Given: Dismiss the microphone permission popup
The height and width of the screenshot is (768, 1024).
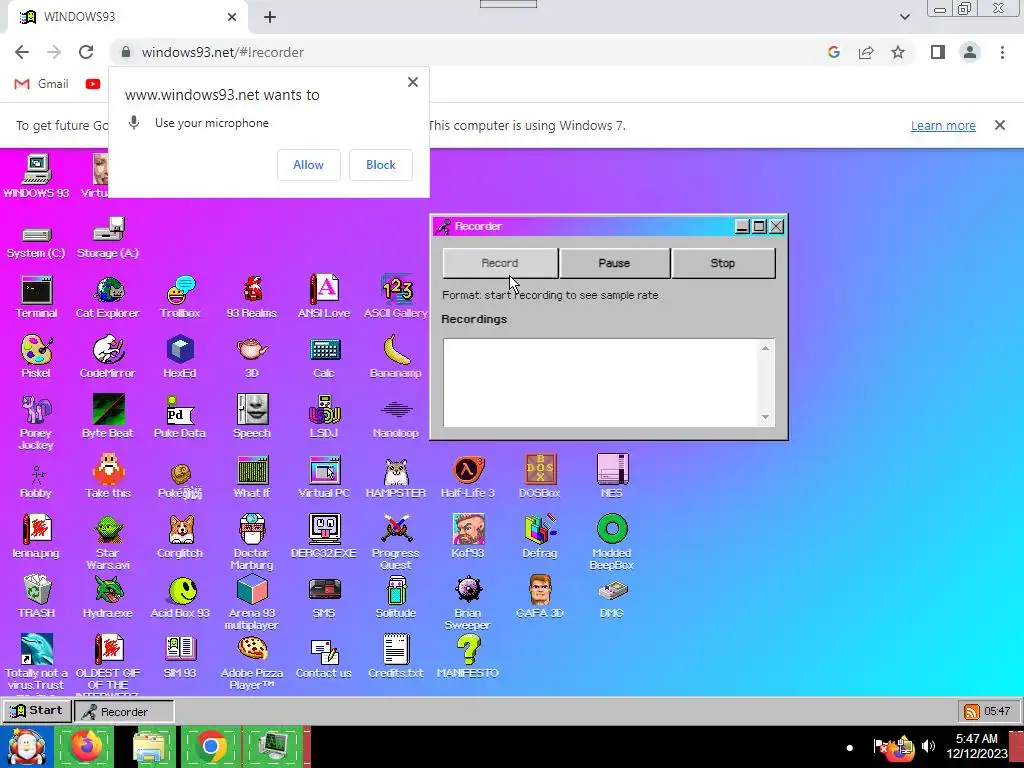Looking at the screenshot, I should 413,82.
